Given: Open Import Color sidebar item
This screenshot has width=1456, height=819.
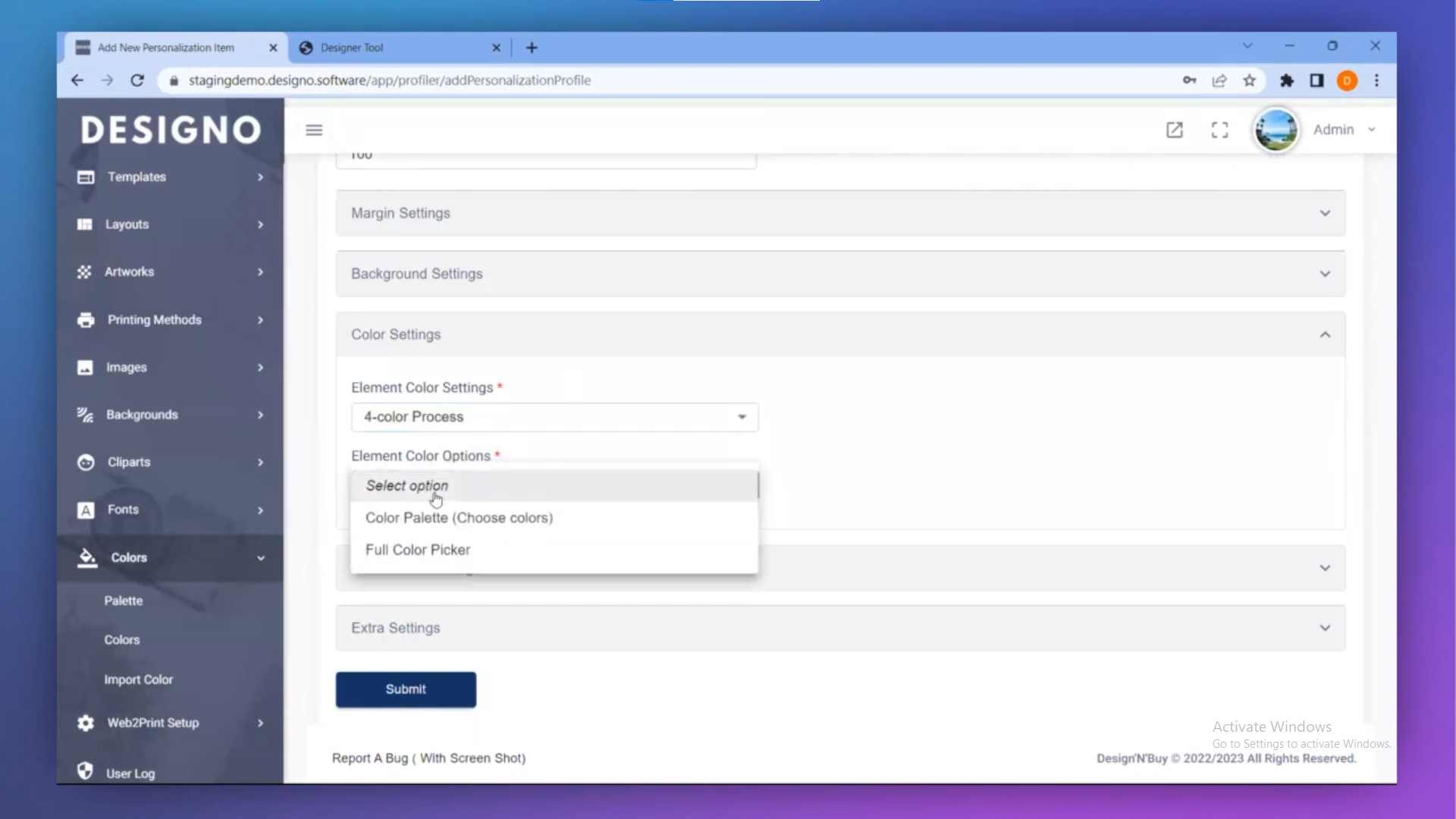Looking at the screenshot, I should tap(139, 680).
